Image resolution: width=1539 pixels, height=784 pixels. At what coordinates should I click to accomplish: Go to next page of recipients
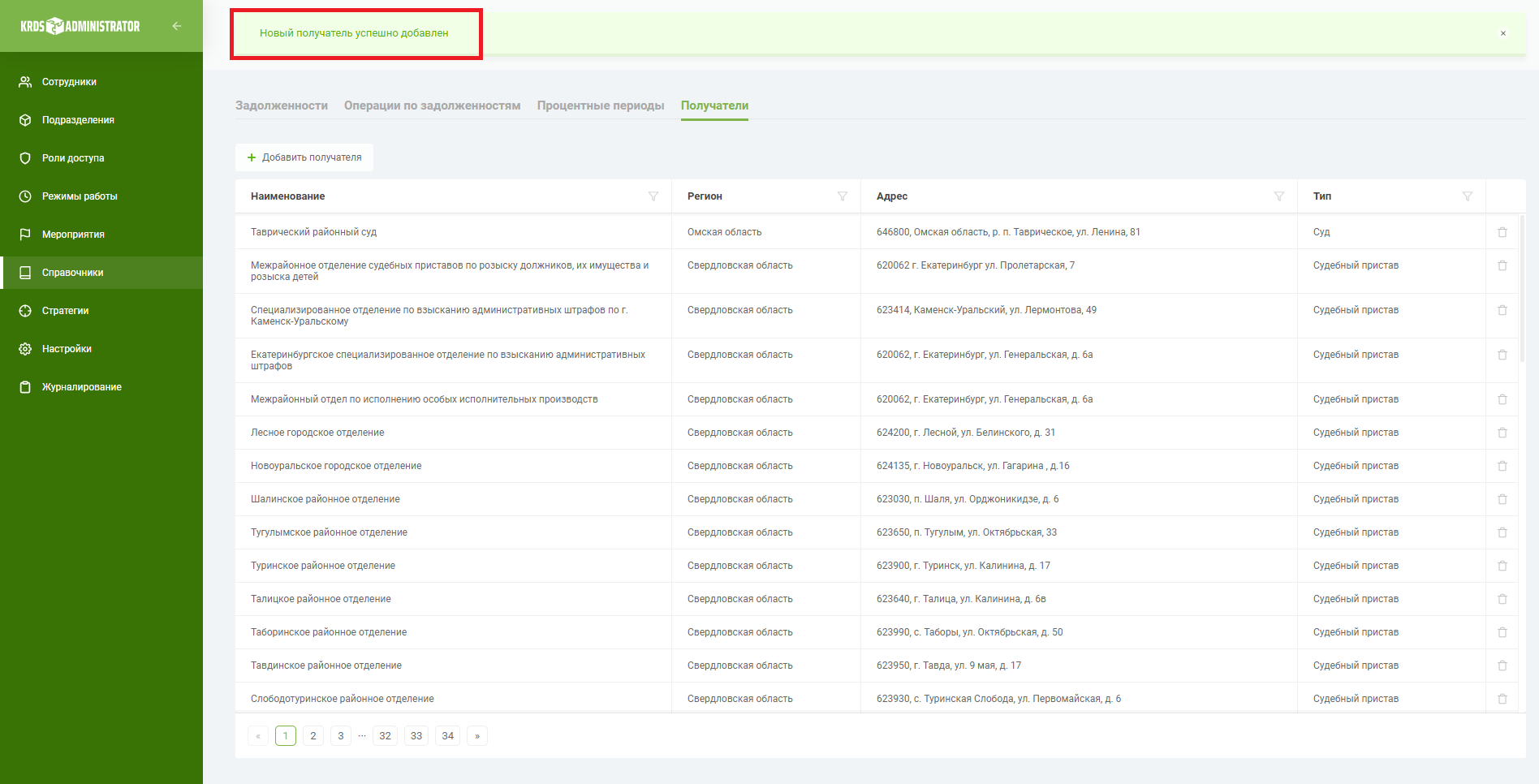(x=477, y=736)
